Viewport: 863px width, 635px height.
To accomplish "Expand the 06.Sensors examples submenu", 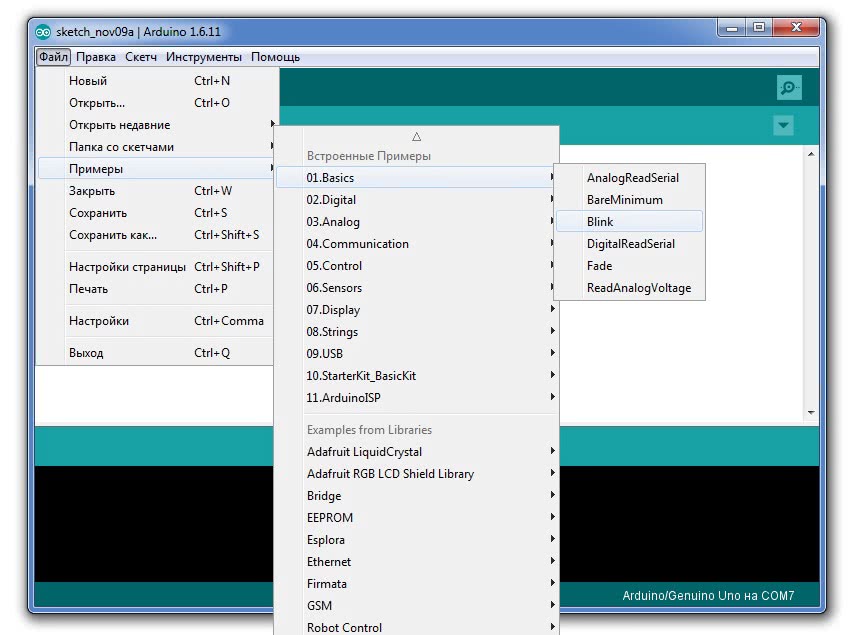I will (334, 288).
